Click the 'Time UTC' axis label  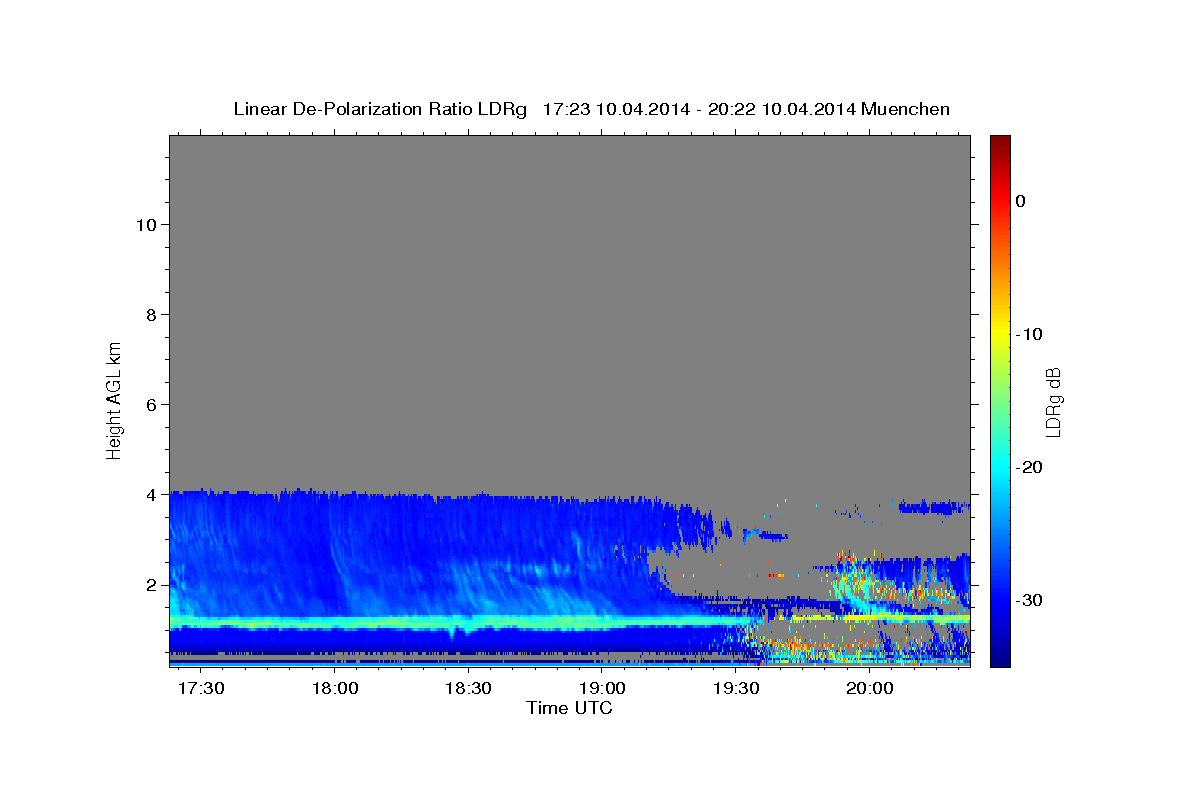click(569, 708)
